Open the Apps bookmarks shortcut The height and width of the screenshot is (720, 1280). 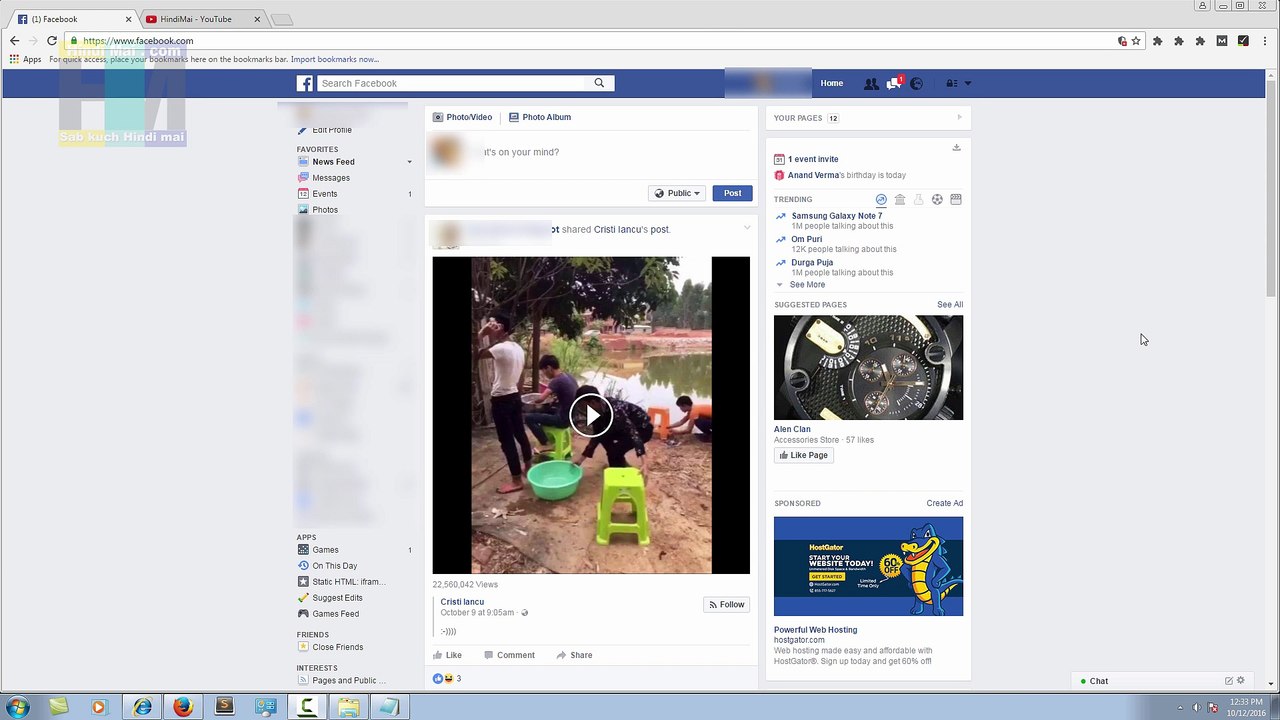(25, 59)
